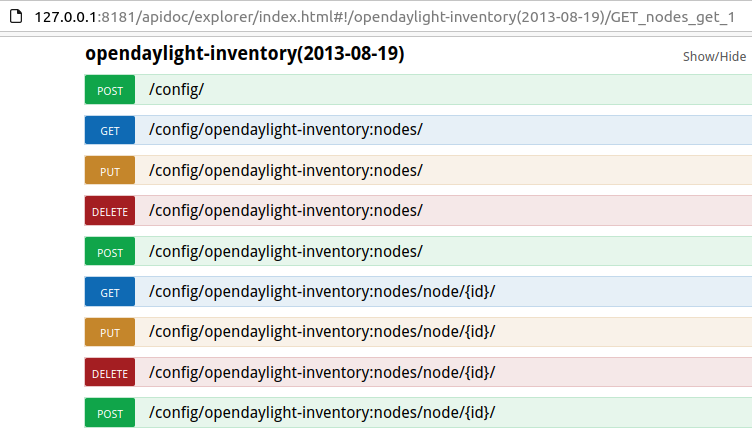
Task: Click the GET badge for inventory:nodes/
Action: tap(110, 131)
